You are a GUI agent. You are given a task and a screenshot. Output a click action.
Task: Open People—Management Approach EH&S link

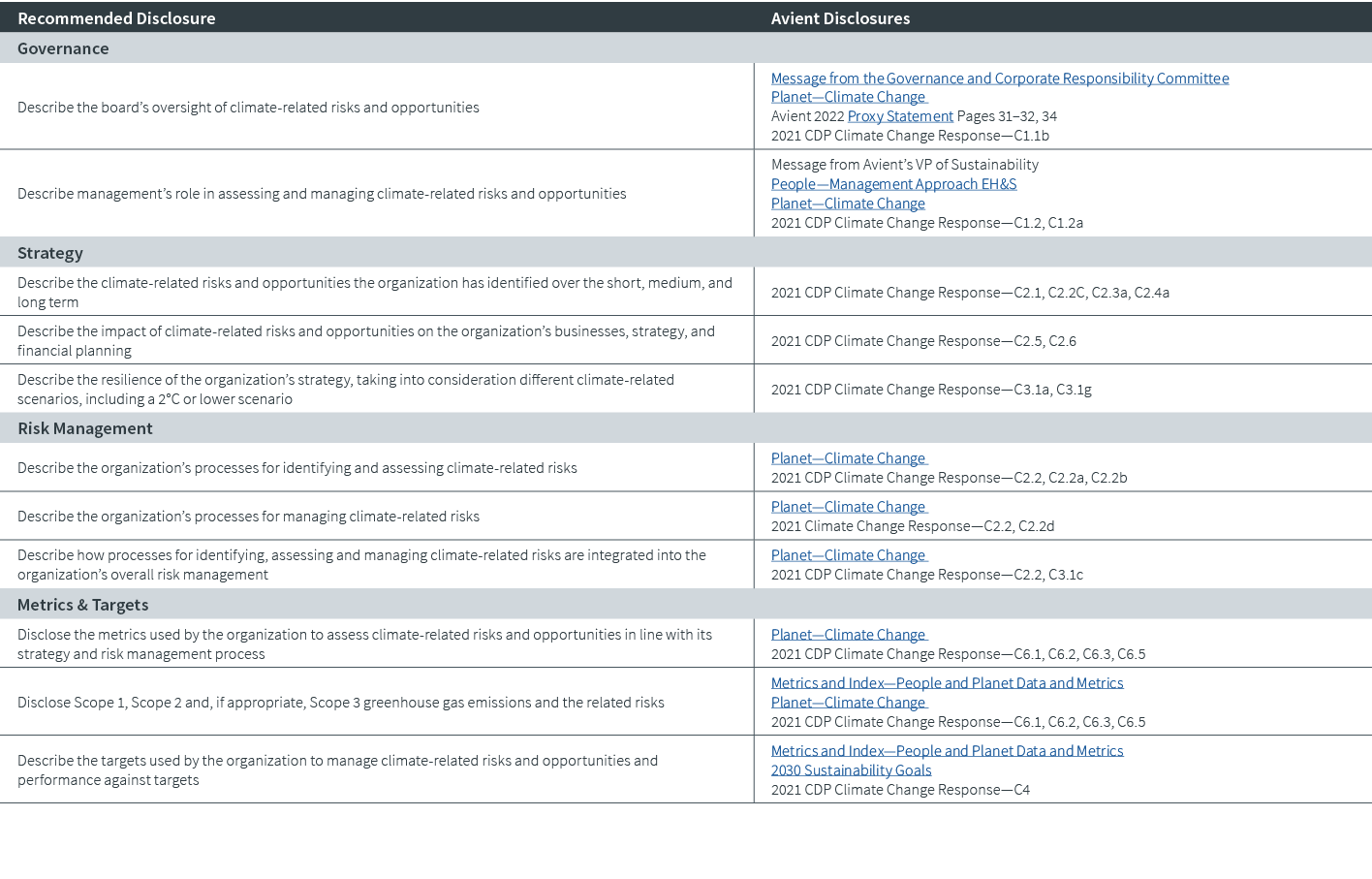click(893, 184)
